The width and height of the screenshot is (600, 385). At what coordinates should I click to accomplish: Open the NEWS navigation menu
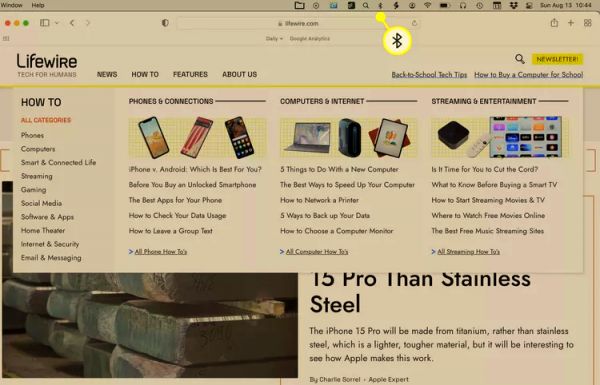click(107, 74)
